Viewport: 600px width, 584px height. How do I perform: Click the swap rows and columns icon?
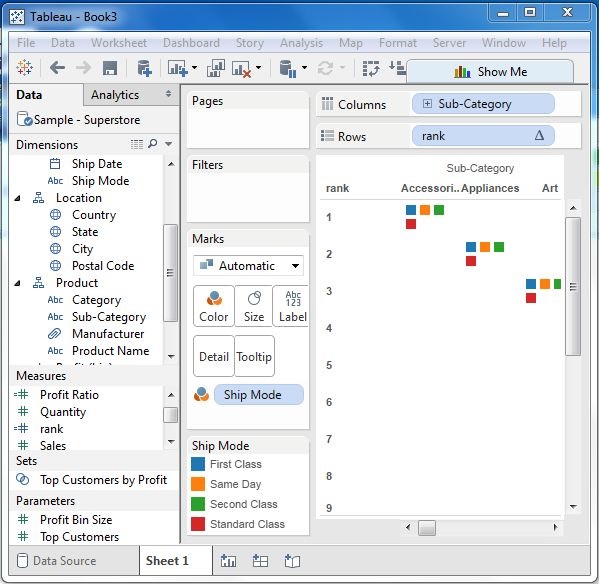(371, 68)
